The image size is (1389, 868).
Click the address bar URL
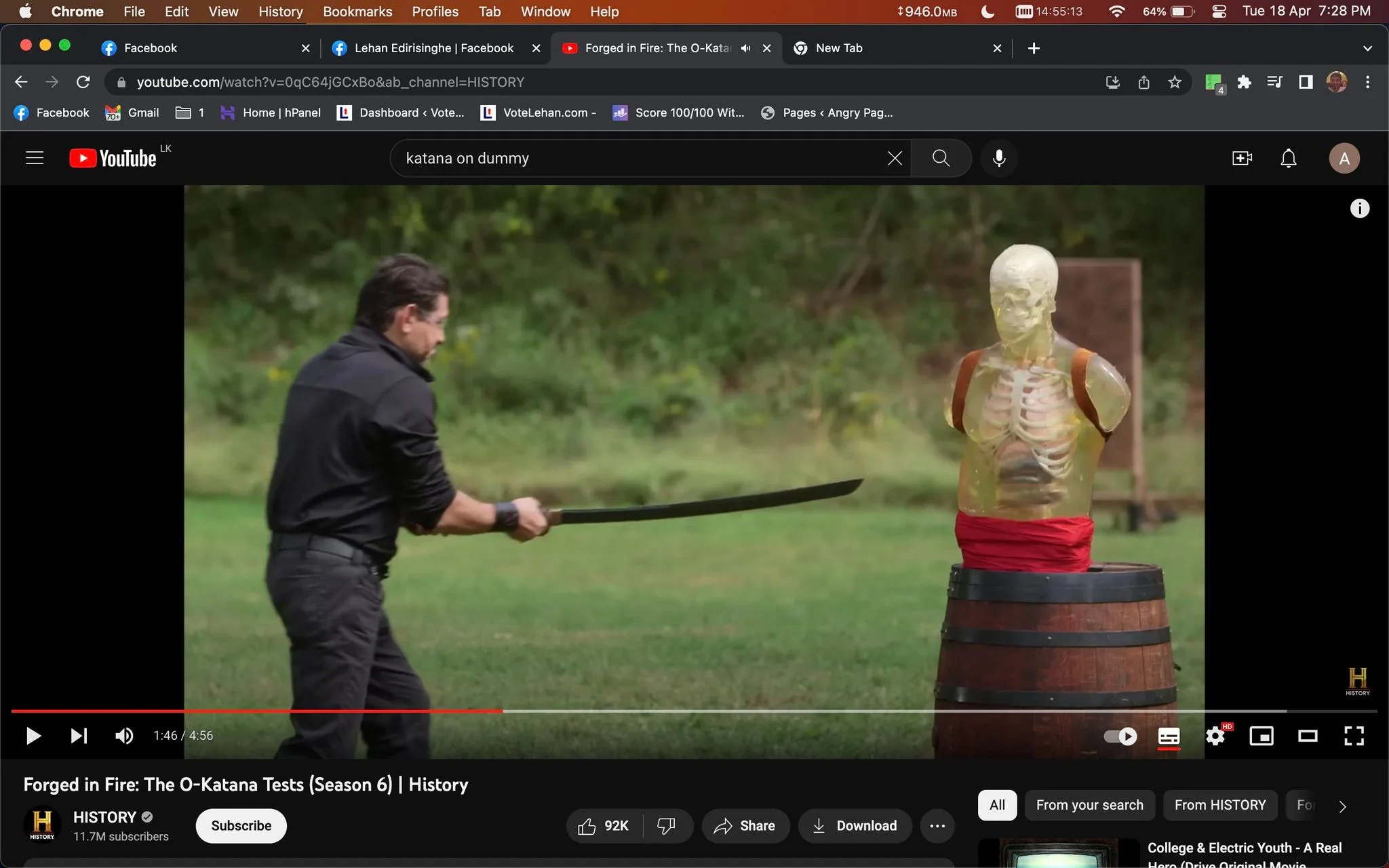coord(330,82)
